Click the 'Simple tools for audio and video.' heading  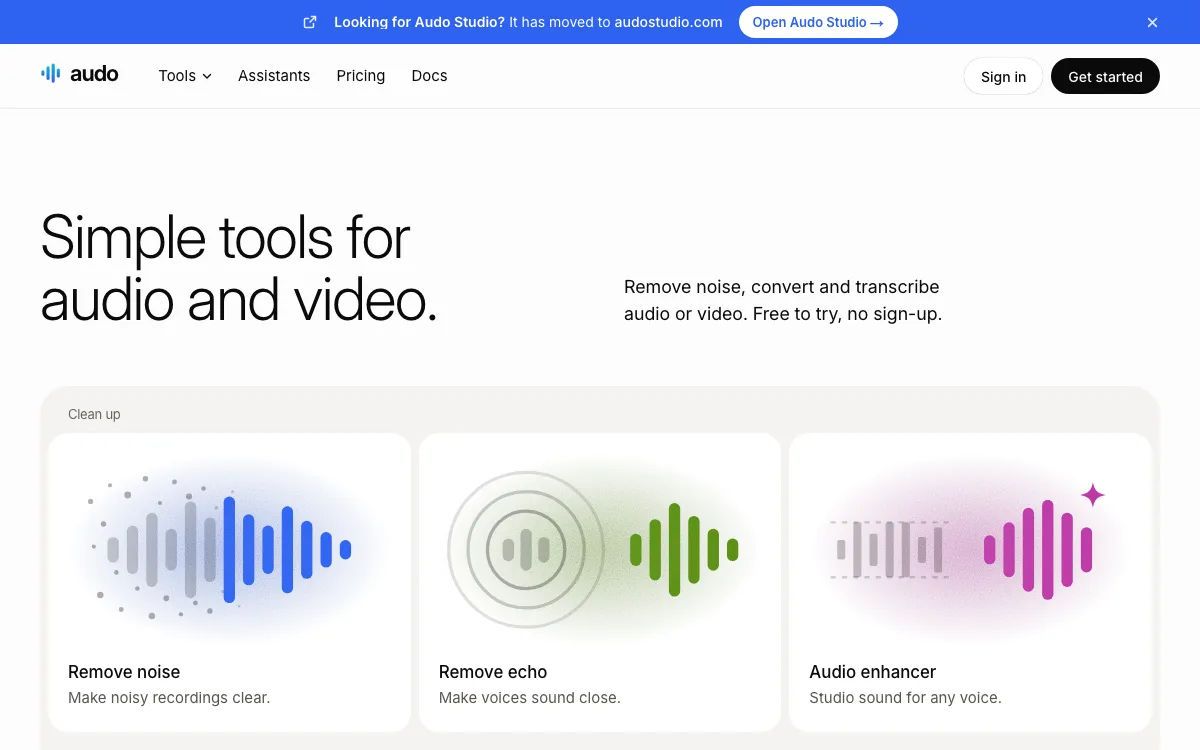coord(239,268)
